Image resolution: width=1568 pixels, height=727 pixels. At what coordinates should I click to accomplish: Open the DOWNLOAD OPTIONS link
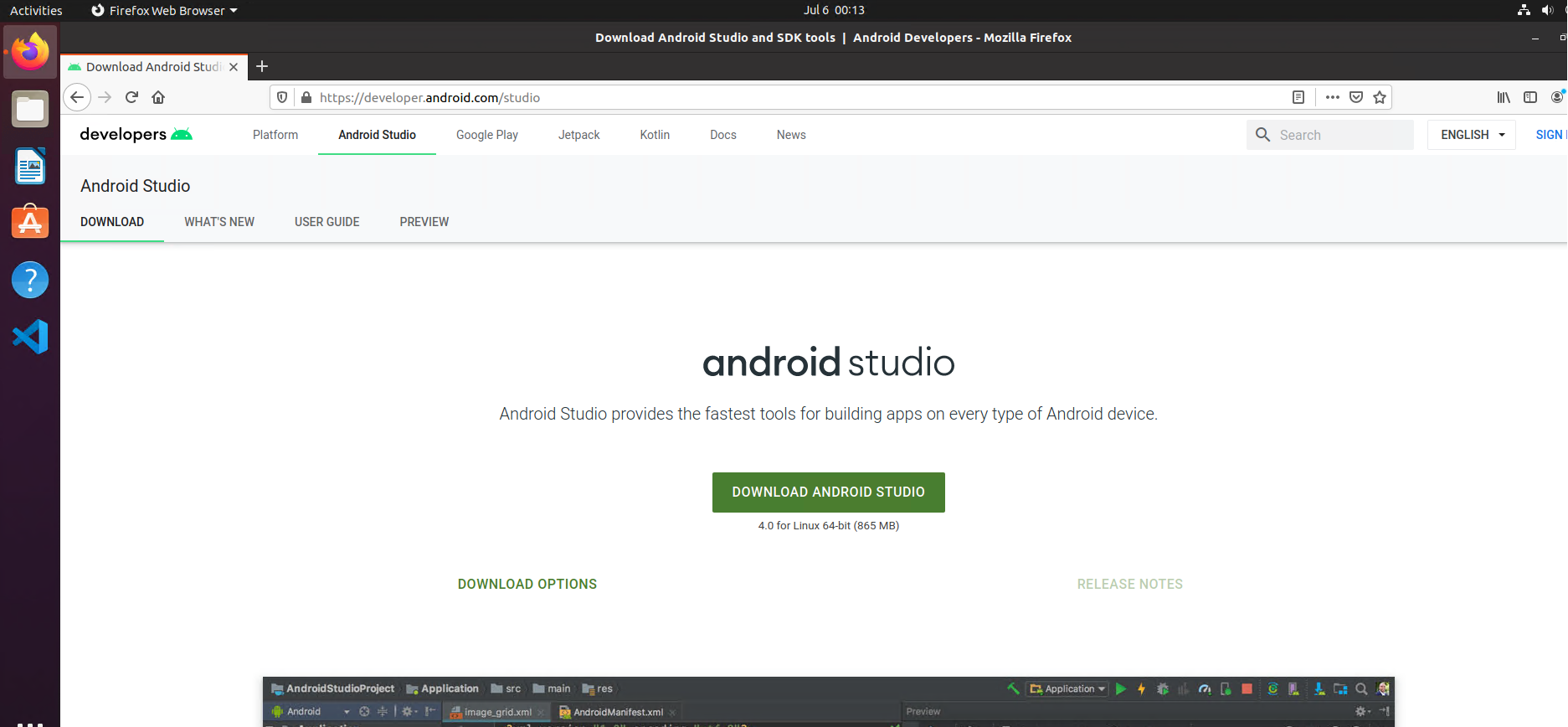pyautogui.click(x=527, y=585)
